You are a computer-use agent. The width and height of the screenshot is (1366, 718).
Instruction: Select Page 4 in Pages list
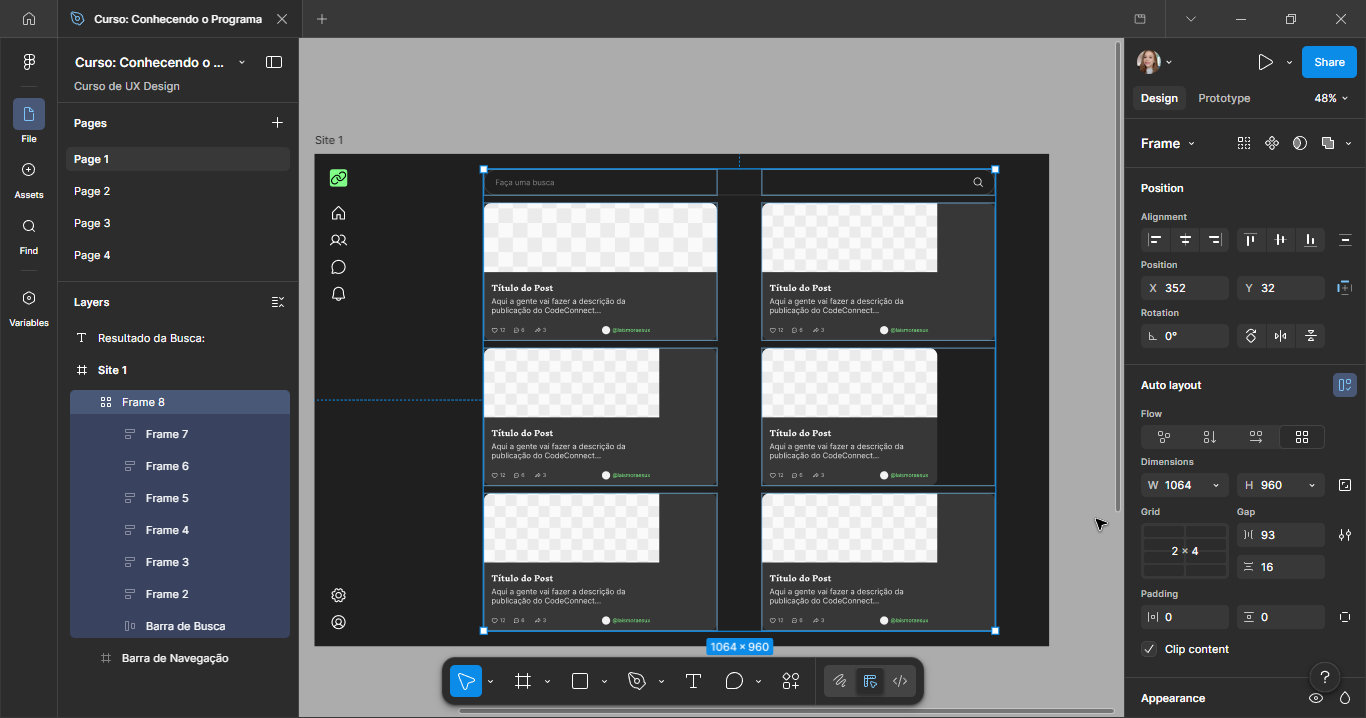pos(178,255)
